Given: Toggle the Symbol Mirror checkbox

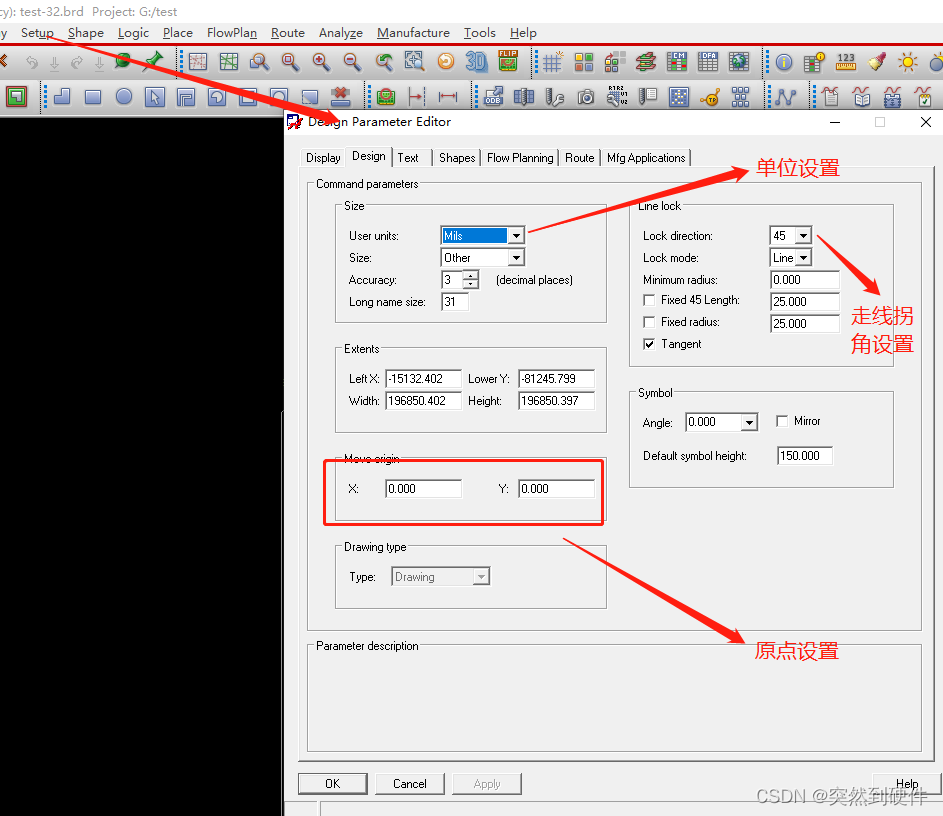Looking at the screenshot, I should point(782,421).
